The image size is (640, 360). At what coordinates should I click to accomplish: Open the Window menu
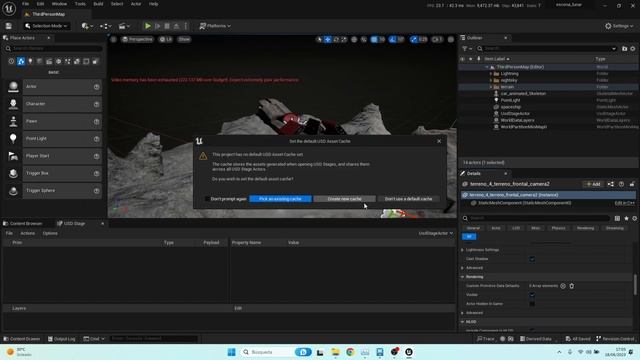click(59, 4)
